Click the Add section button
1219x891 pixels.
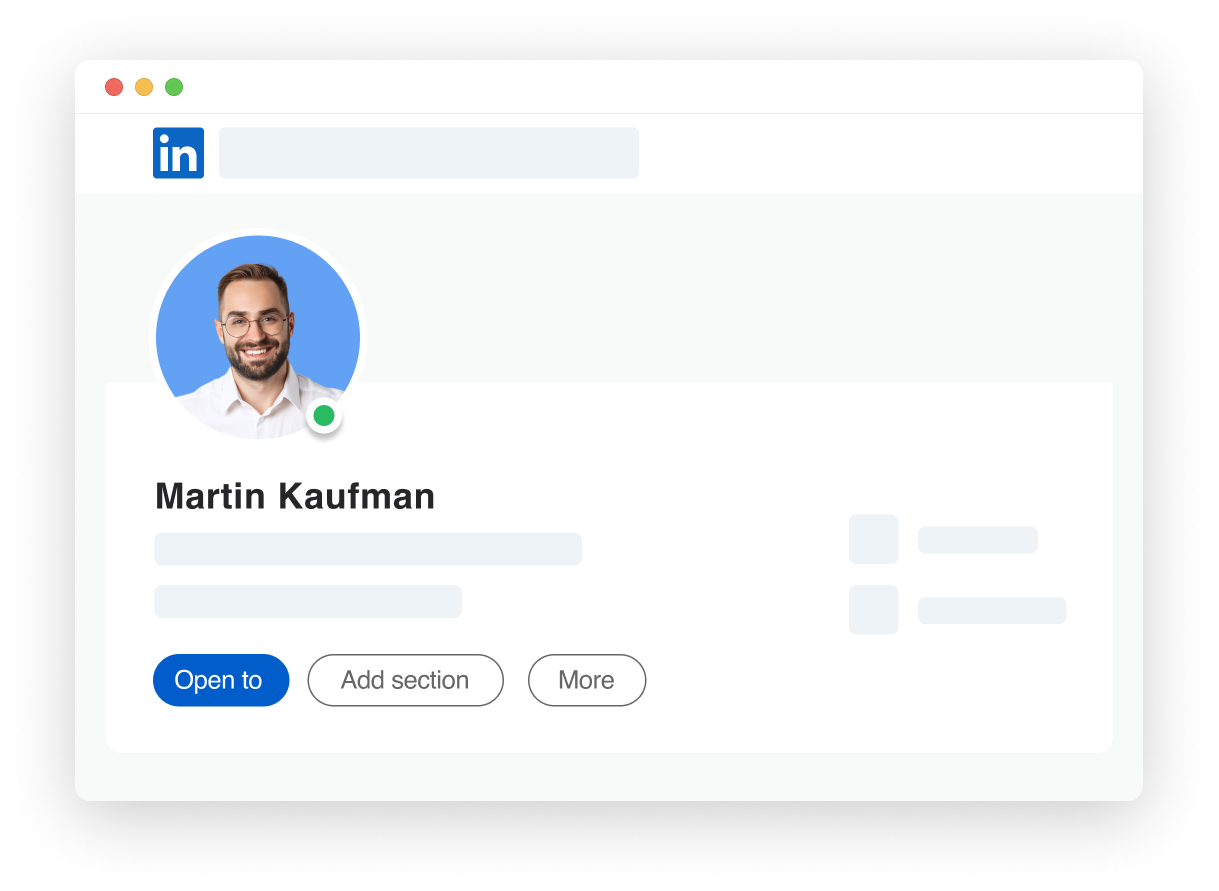(x=405, y=680)
